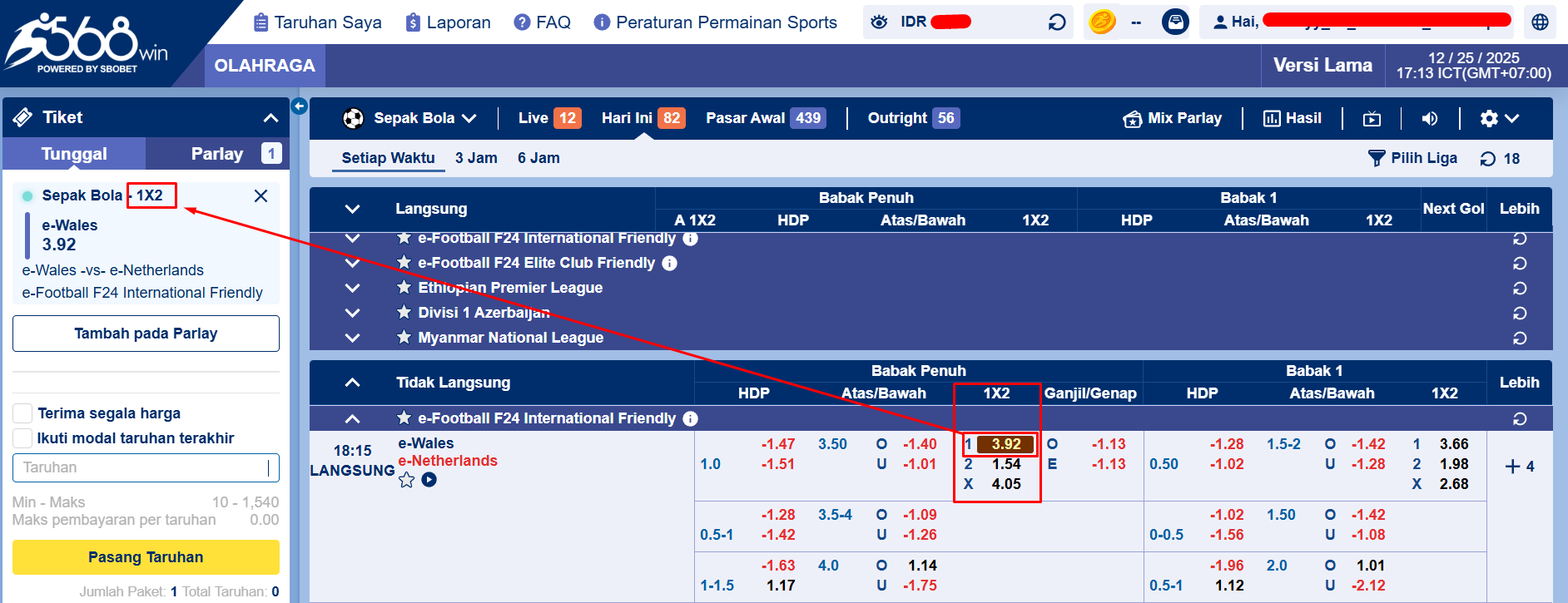Screen dimensions: 1568x603
Task: Refresh Divisi 1 Azerbaijan row
Action: [x=1520, y=314]
